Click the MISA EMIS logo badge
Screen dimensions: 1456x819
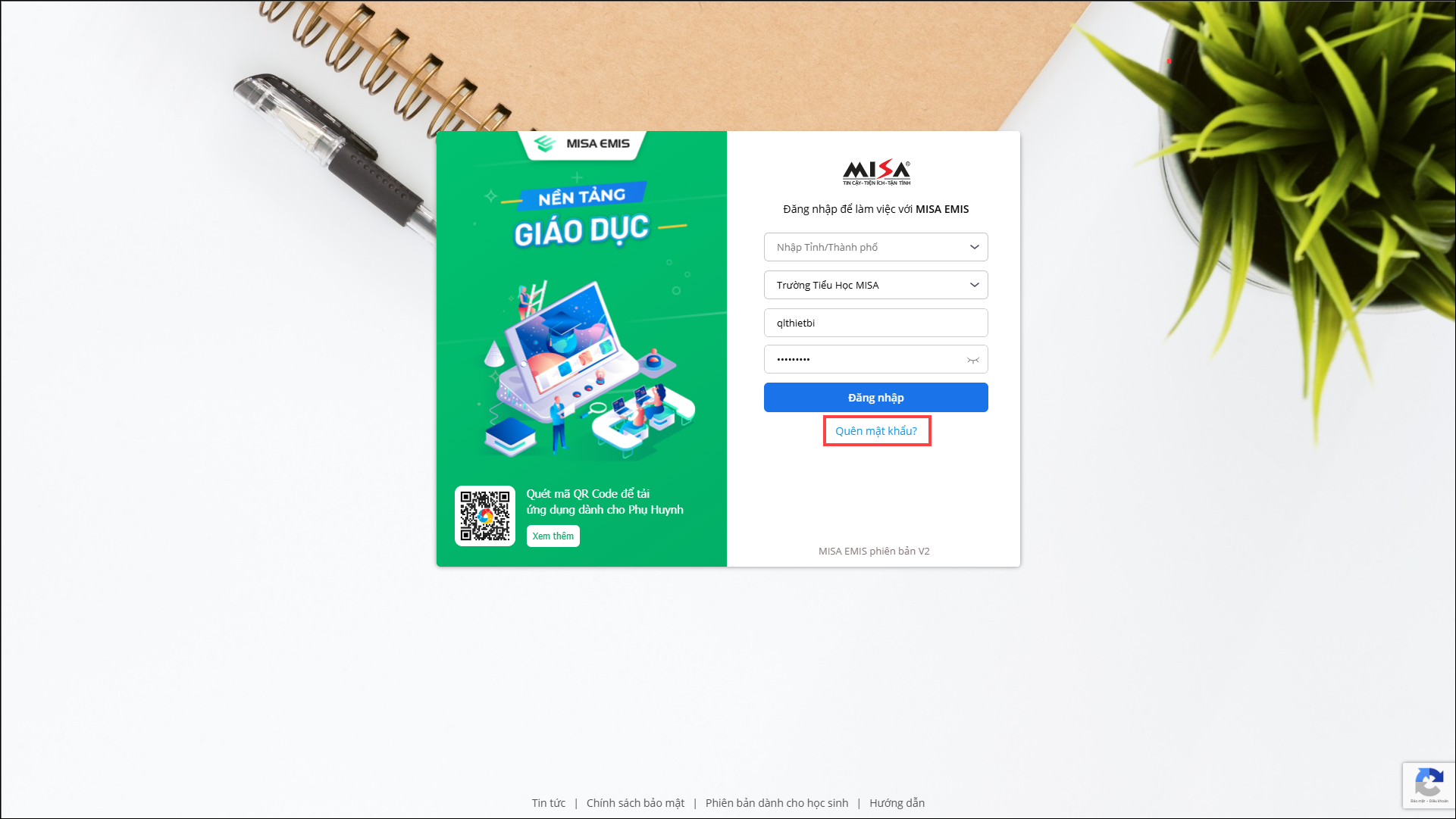pyautogui.click(x=581, y=144)
